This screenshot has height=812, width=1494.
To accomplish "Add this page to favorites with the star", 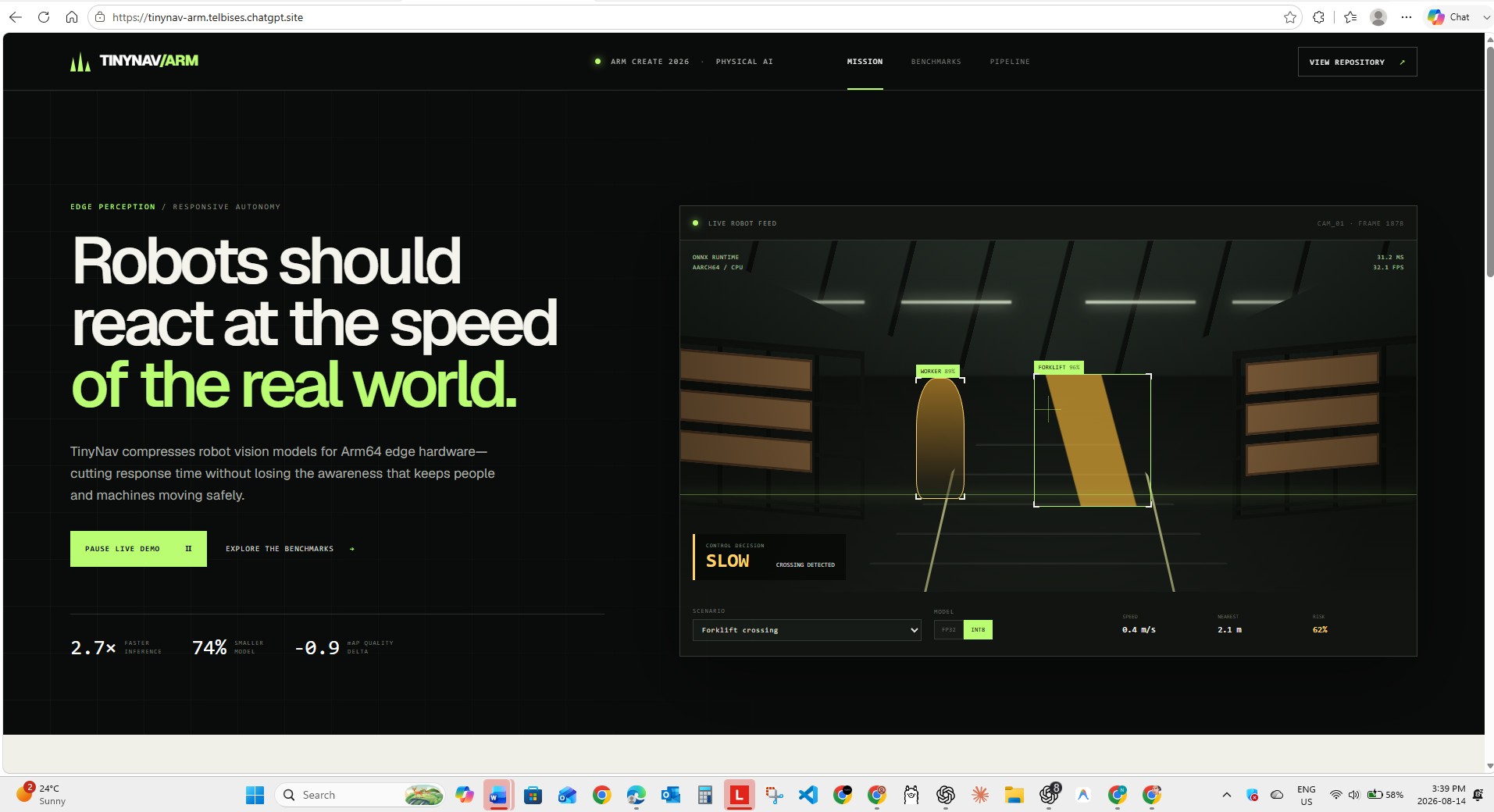I will click(1289, 17).
